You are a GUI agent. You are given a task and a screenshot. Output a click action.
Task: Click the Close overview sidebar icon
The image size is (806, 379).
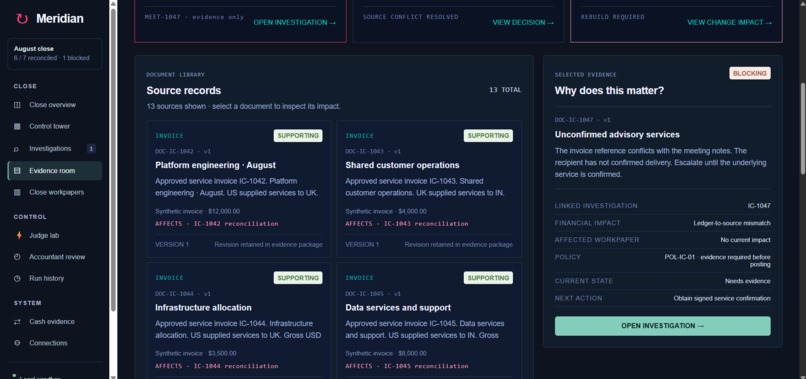[17, 105]
